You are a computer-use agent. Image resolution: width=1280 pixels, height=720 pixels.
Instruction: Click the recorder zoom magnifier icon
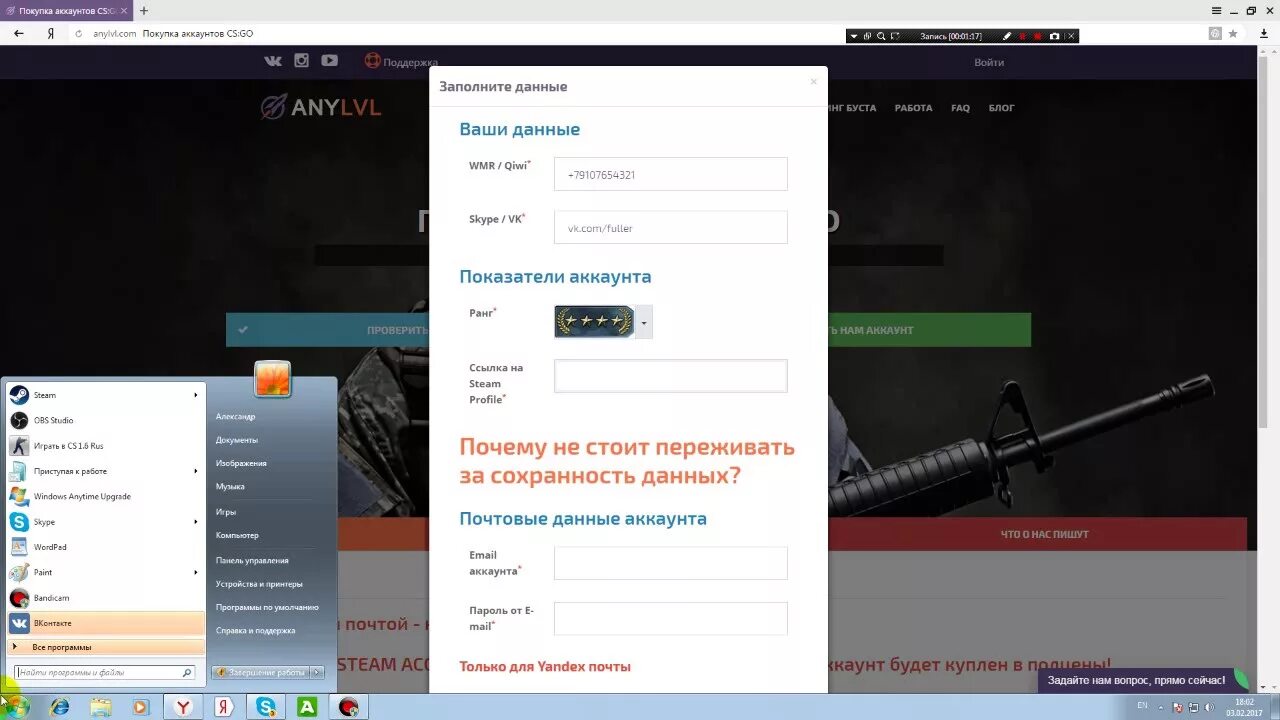click(881, 36)
